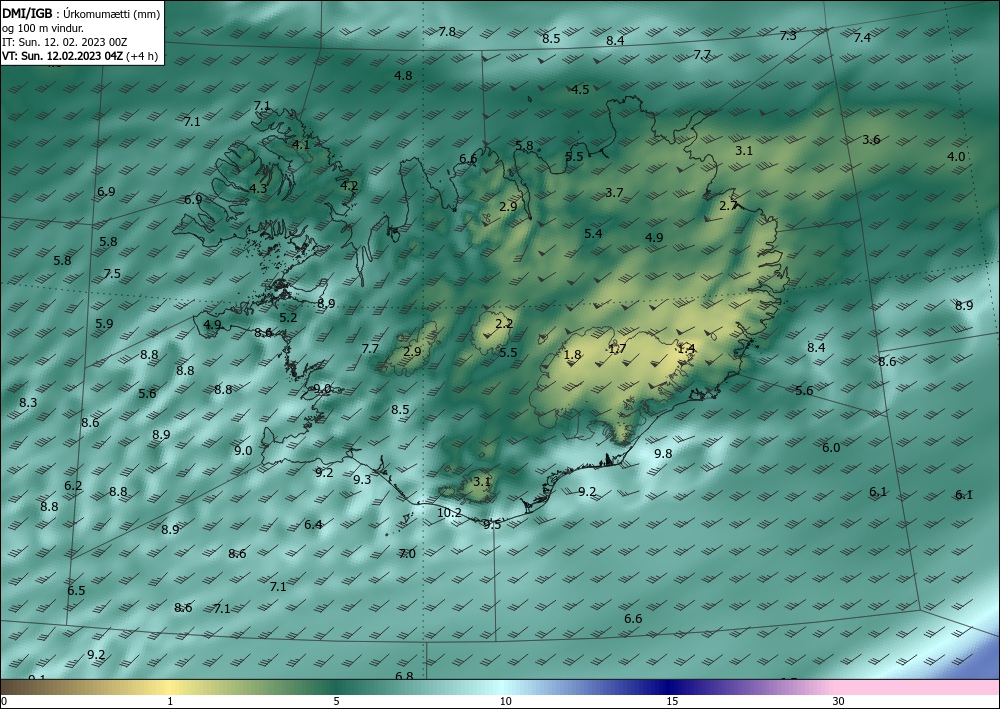This screenshot has height=709, width=1000.
Task: Select the 9.8 value off the southeast coast
Action: (x=663, y=453)
